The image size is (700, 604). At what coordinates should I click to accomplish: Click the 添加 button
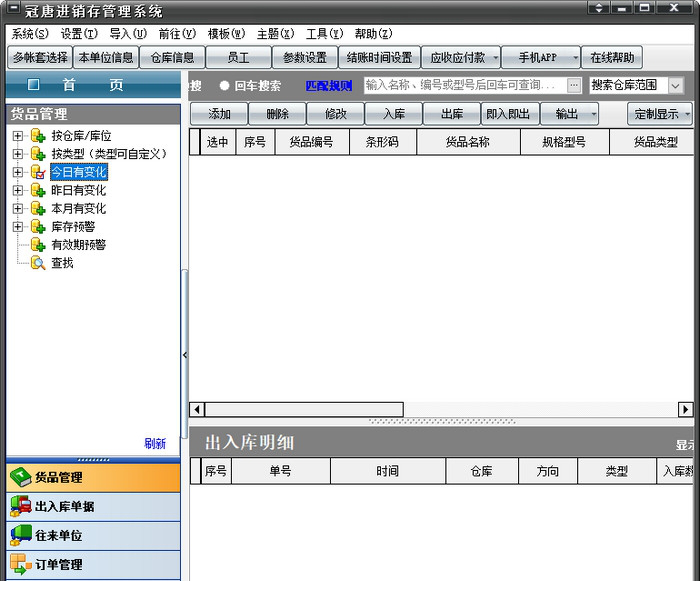[219, 114]
